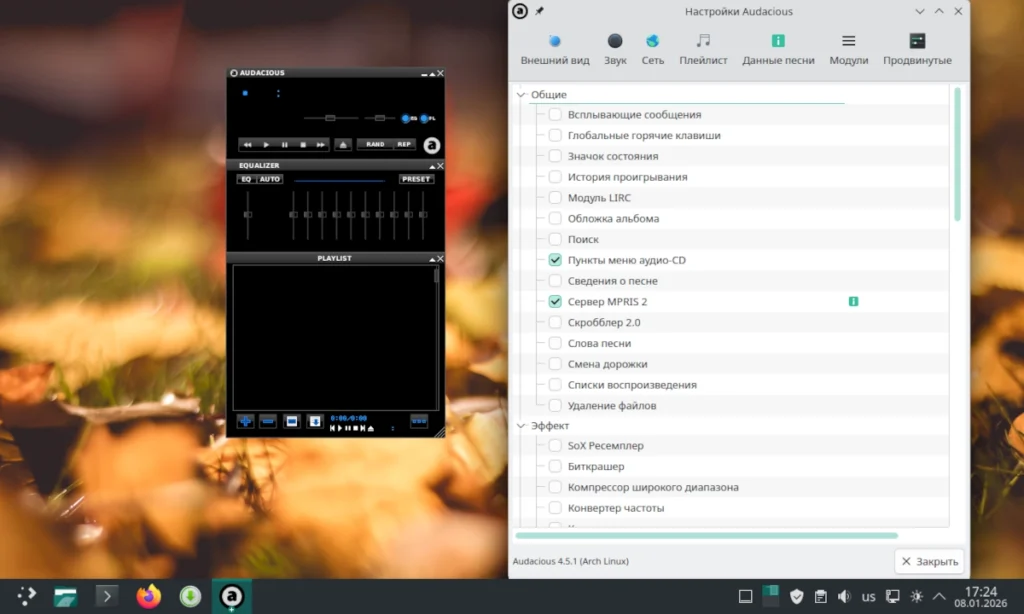Open the Звук settings tab
This screenshot has height=614, width=1024.
click(x=615, y=50)
